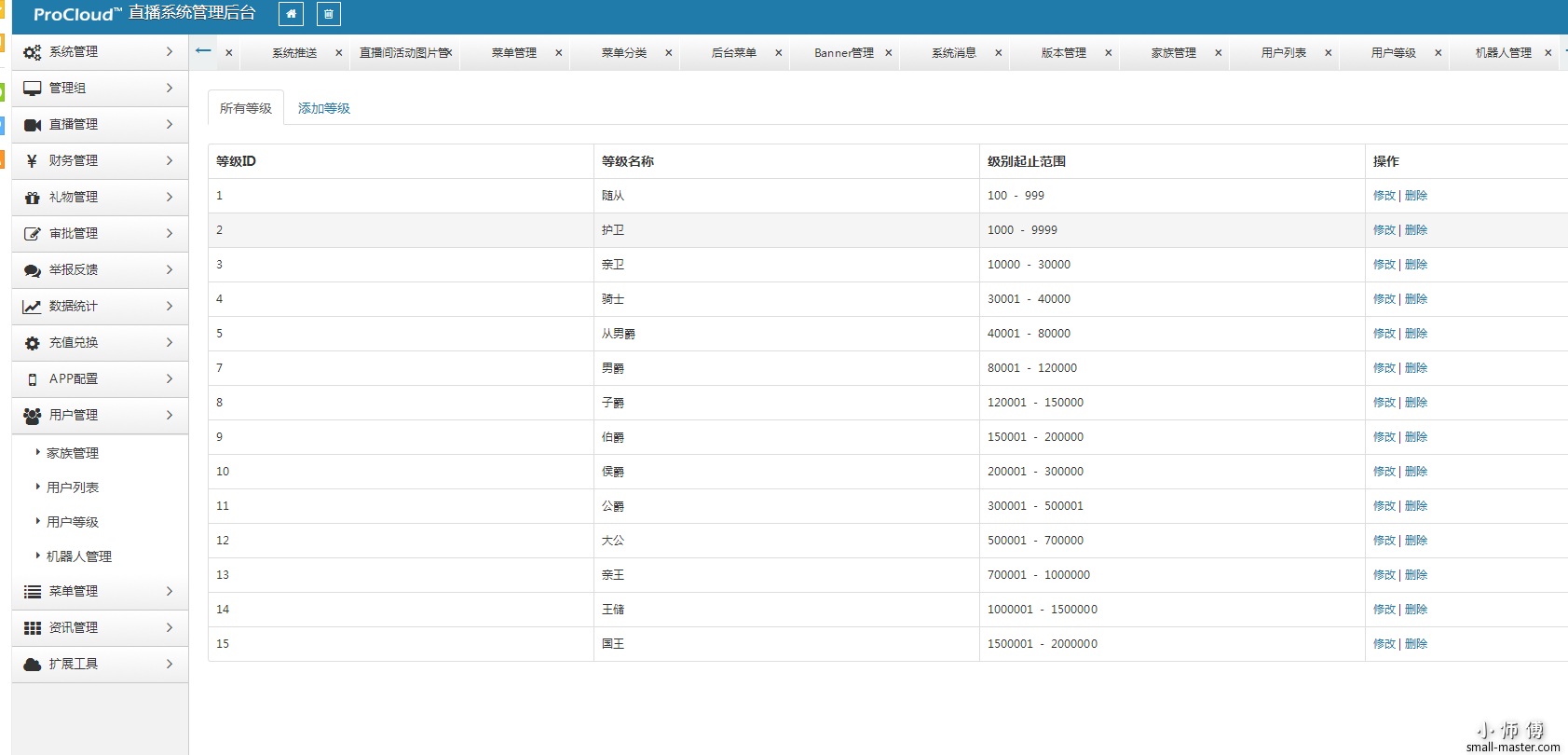
Task: Click 删除 for level 护卫
Action: pyautogui.click(x=1416, y=230)
